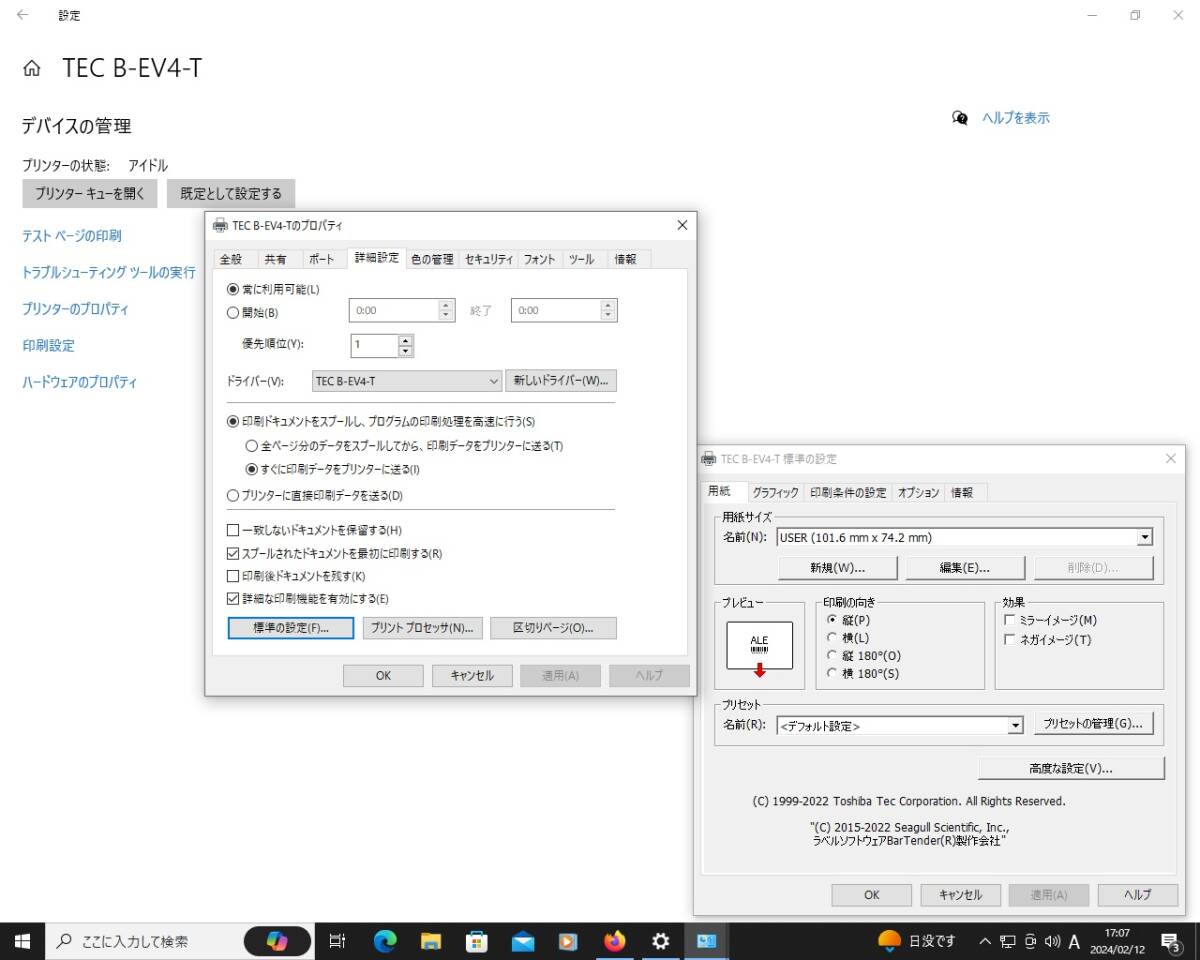Click the back arrow in the Settings window

pyautogui.click(x=22, y=15)
